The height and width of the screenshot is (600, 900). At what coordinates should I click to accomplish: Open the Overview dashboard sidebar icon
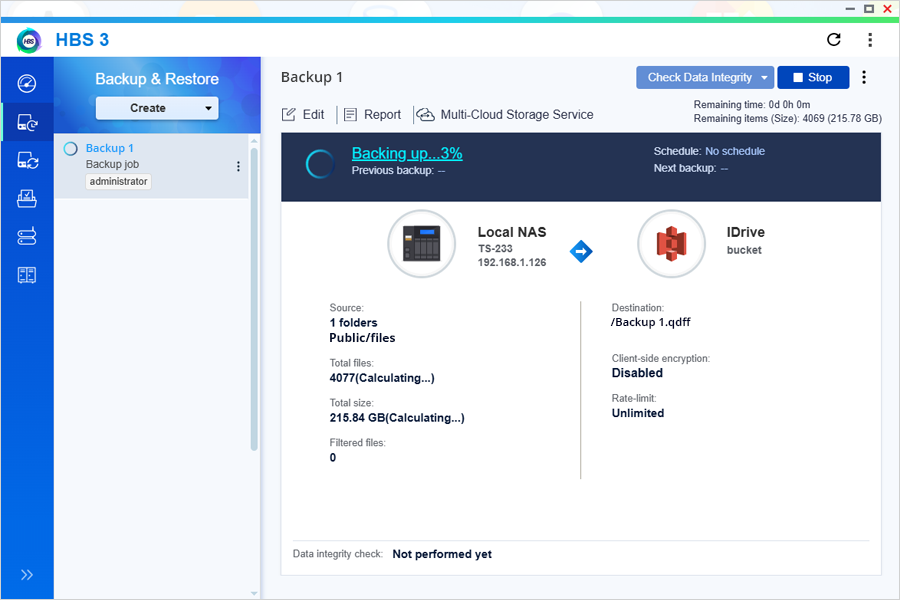[27, 83]
